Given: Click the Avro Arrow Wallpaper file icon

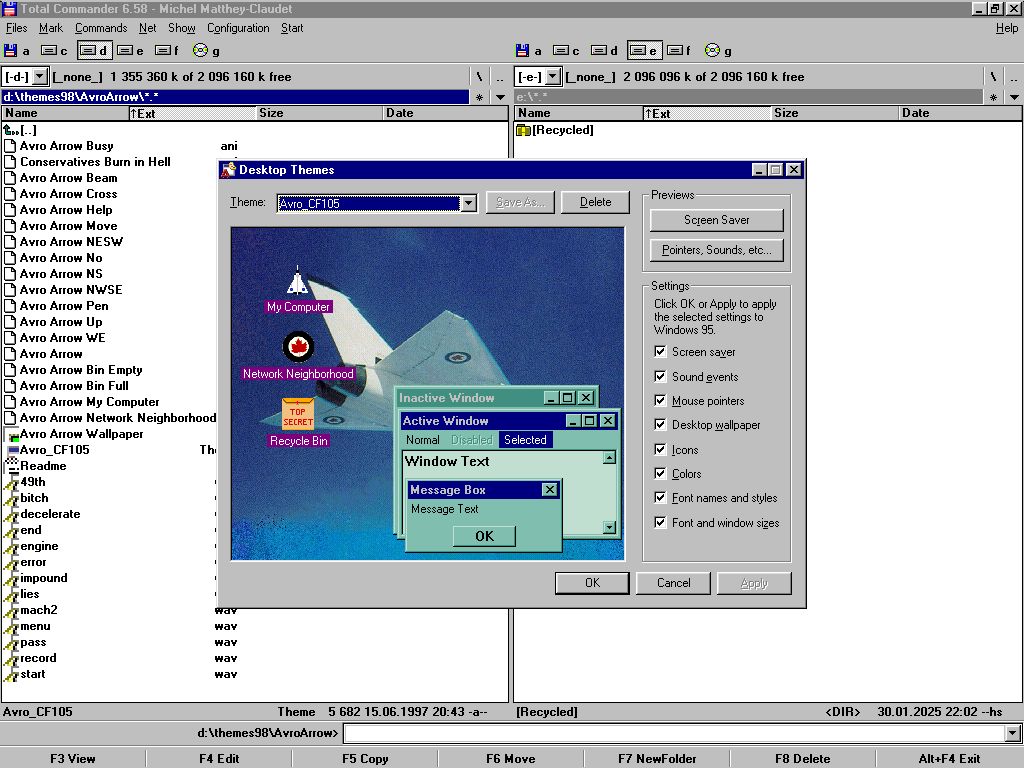Looking at the screenshot, I should 12,434.
